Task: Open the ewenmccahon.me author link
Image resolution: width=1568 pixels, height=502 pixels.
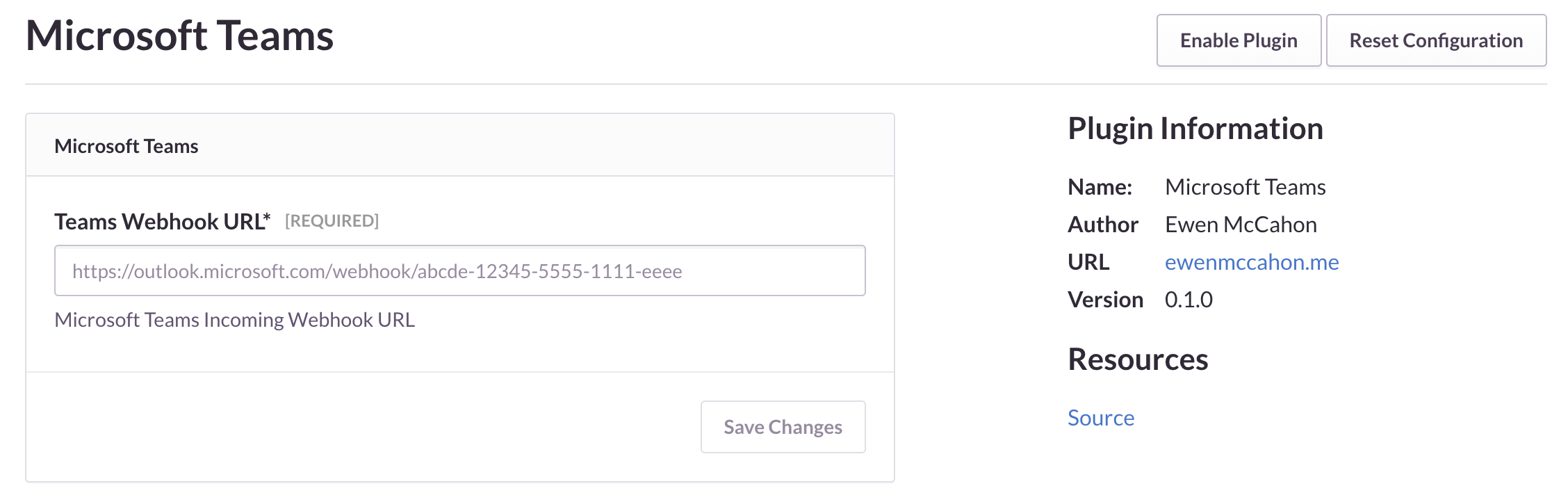Action: point(1252,262)
